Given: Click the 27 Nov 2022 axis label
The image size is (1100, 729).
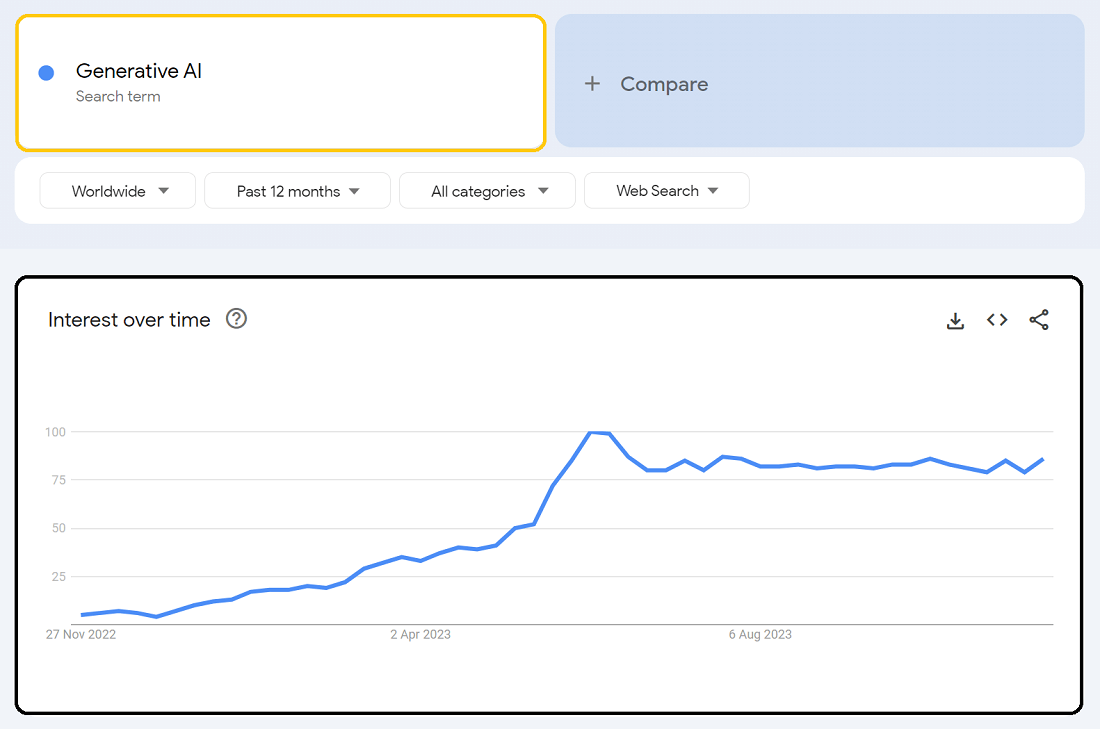Looking at the screenshot, I should [x=81, y=634].
